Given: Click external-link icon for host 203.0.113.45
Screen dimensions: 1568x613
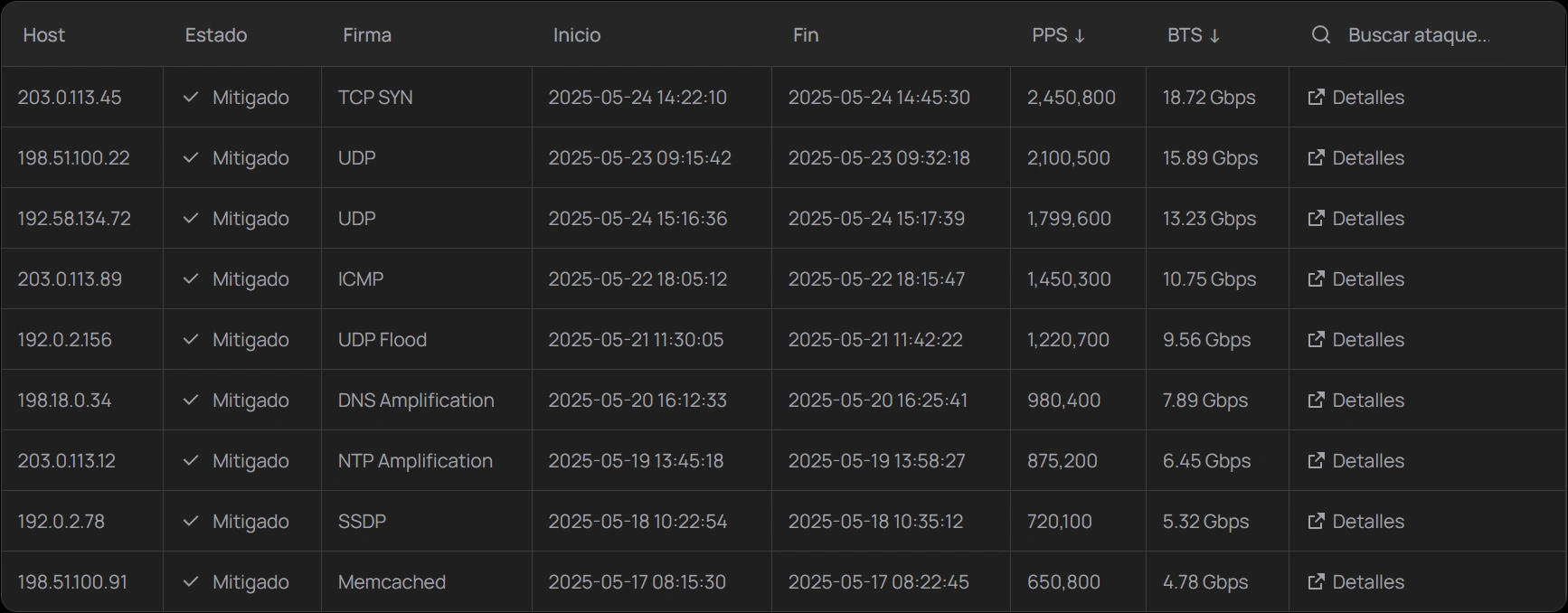Looking at the screenshot, I should (x=1316, y=97).
